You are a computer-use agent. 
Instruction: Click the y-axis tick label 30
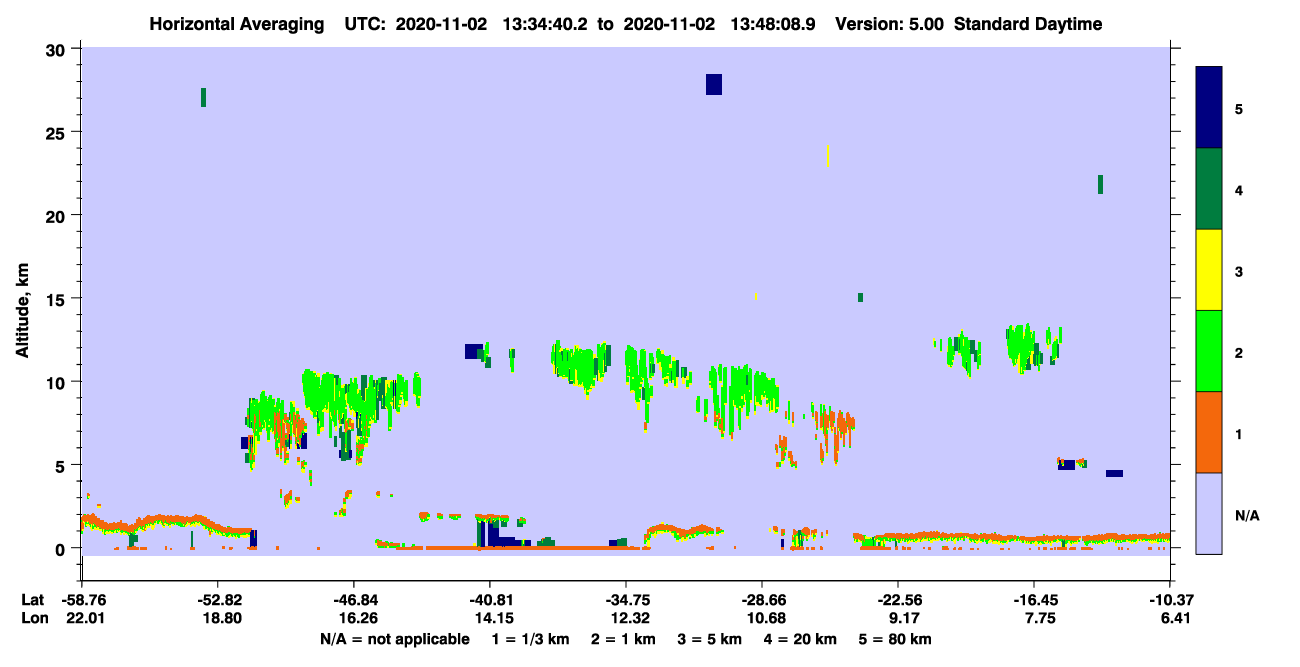(x=58, y=49)
